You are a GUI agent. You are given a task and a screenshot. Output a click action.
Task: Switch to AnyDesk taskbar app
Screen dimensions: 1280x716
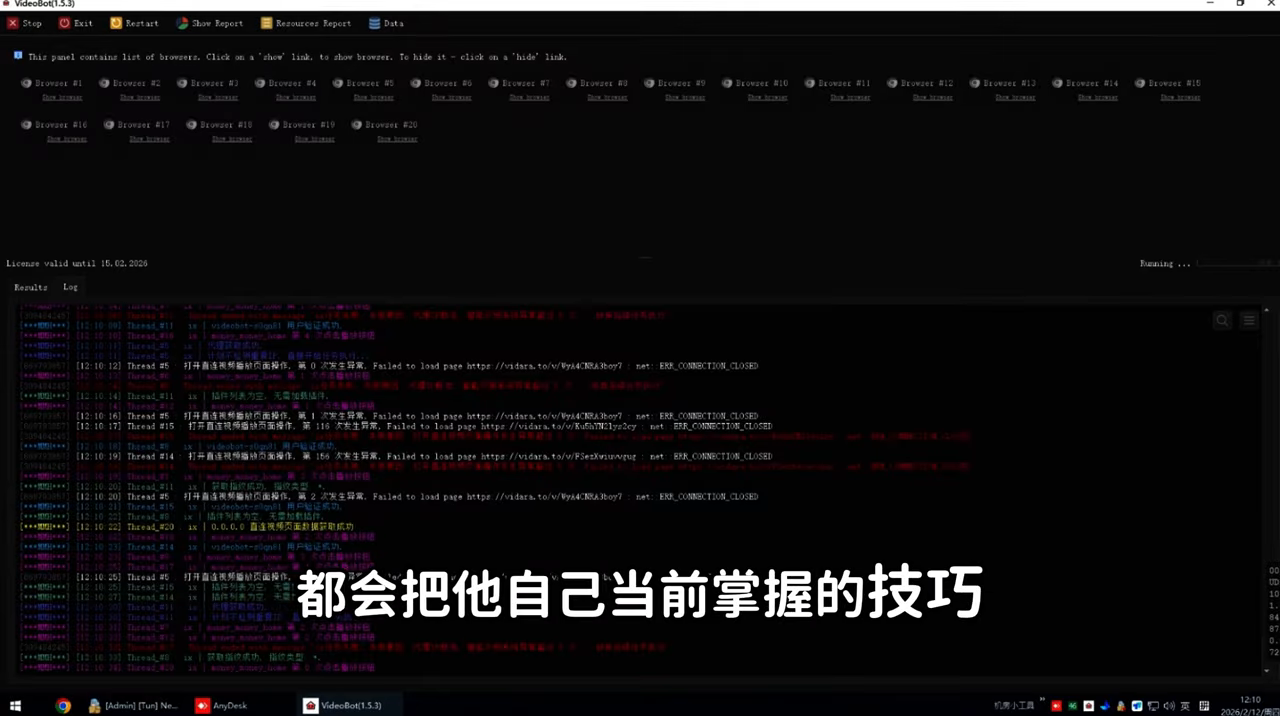coord(222,705)
